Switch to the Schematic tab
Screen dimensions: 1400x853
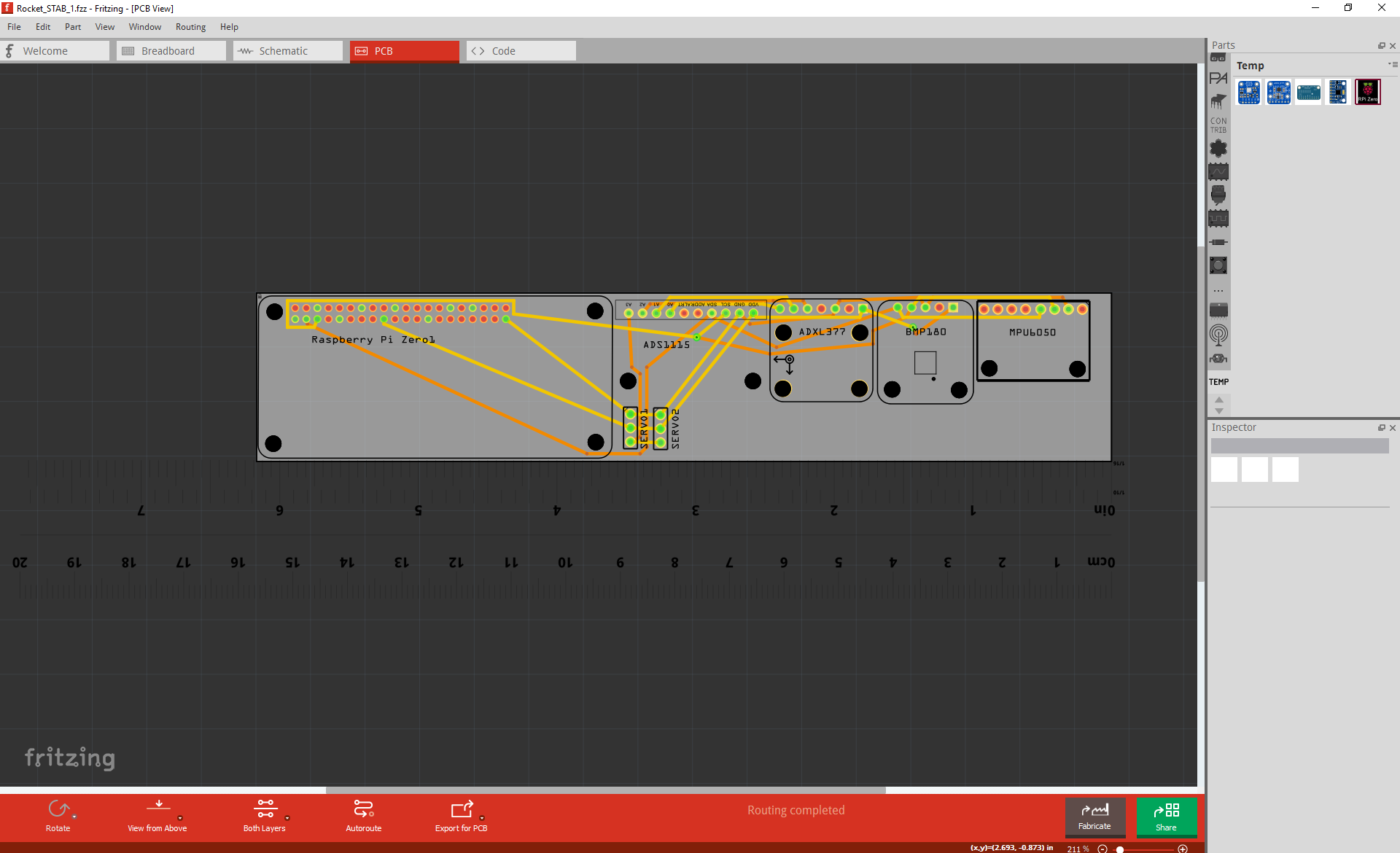click(286, 50)
